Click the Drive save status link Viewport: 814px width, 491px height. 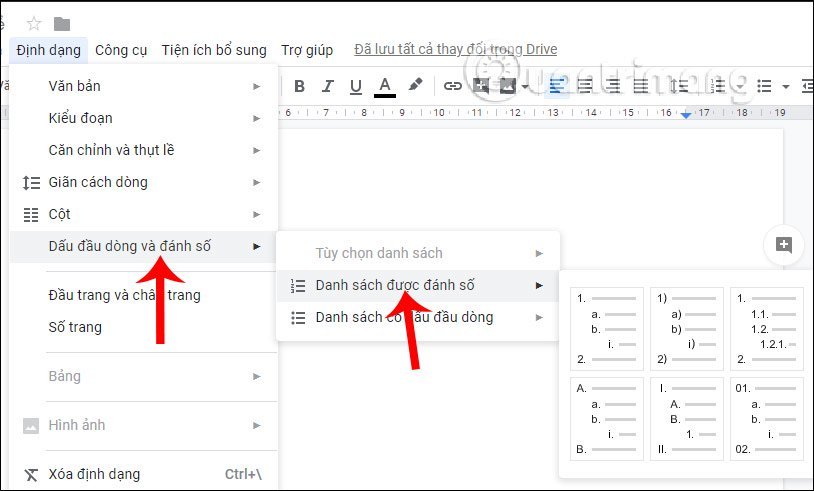point(455,49)
